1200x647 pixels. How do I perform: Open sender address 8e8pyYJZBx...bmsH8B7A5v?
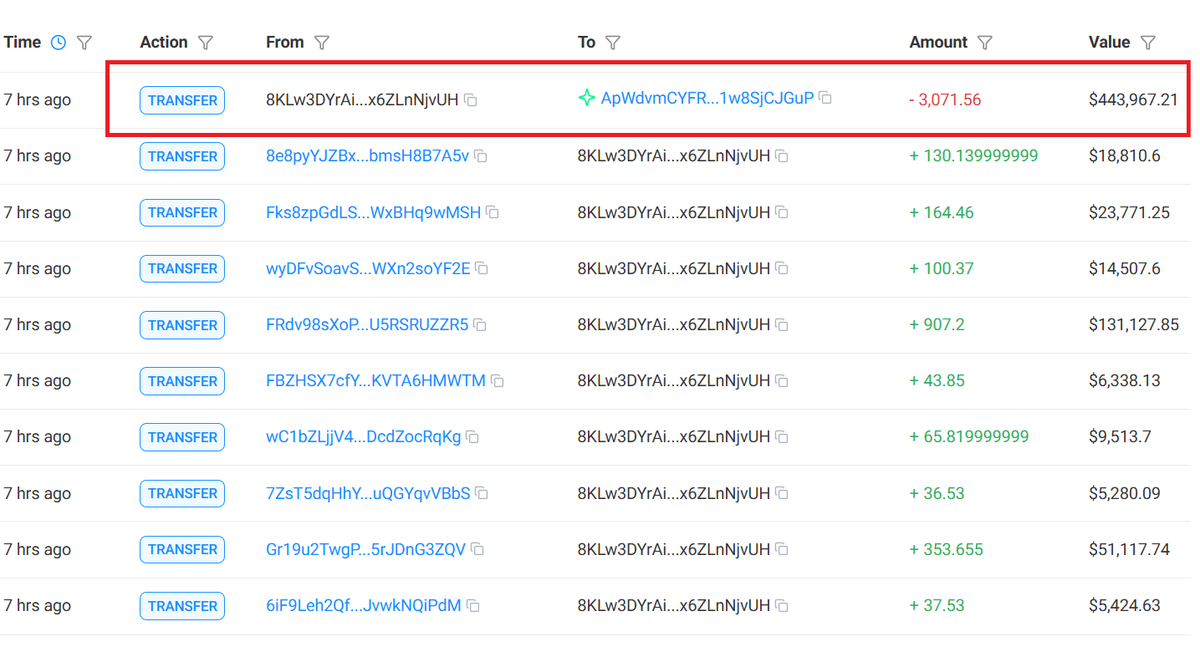(367, 157)
